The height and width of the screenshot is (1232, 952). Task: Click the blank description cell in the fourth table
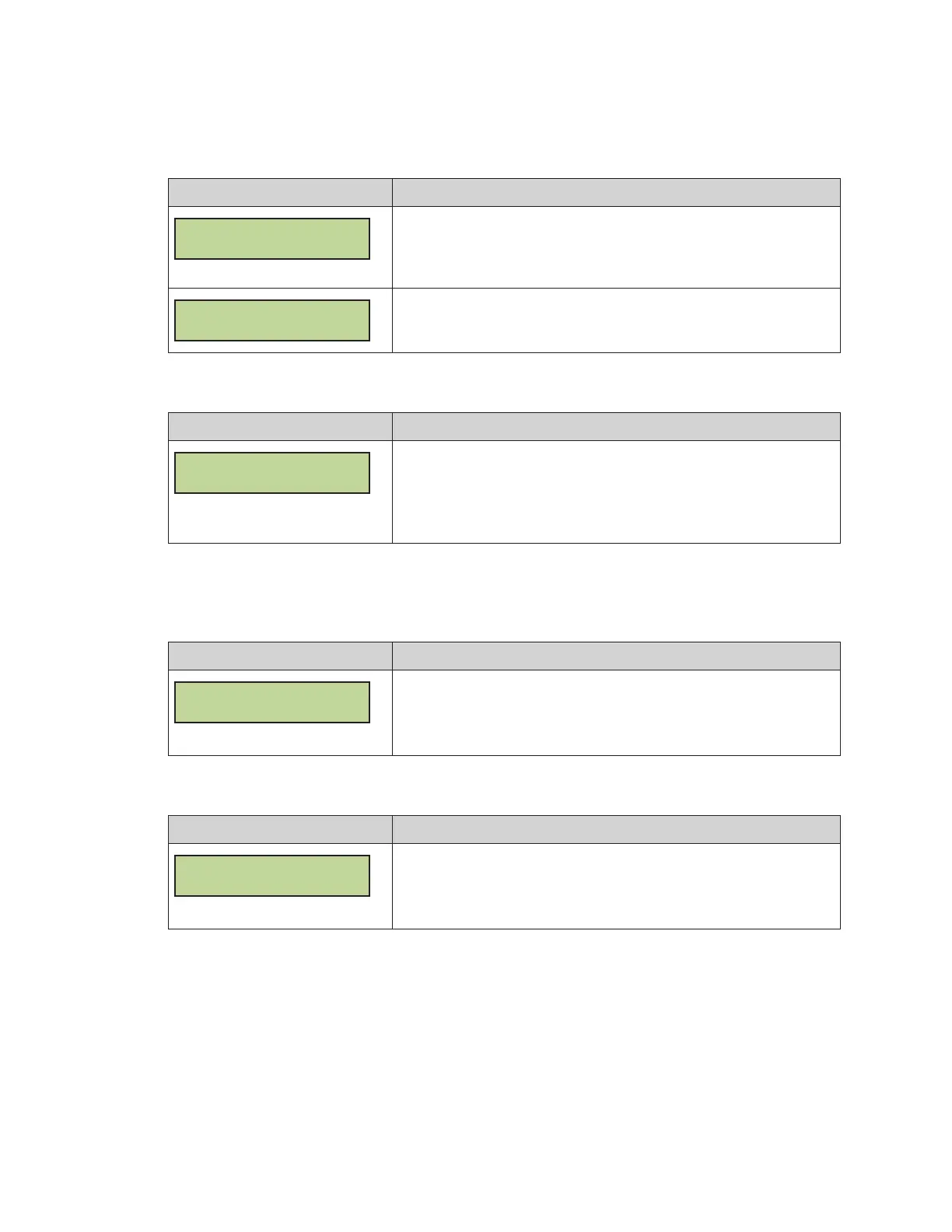(616, 886)
